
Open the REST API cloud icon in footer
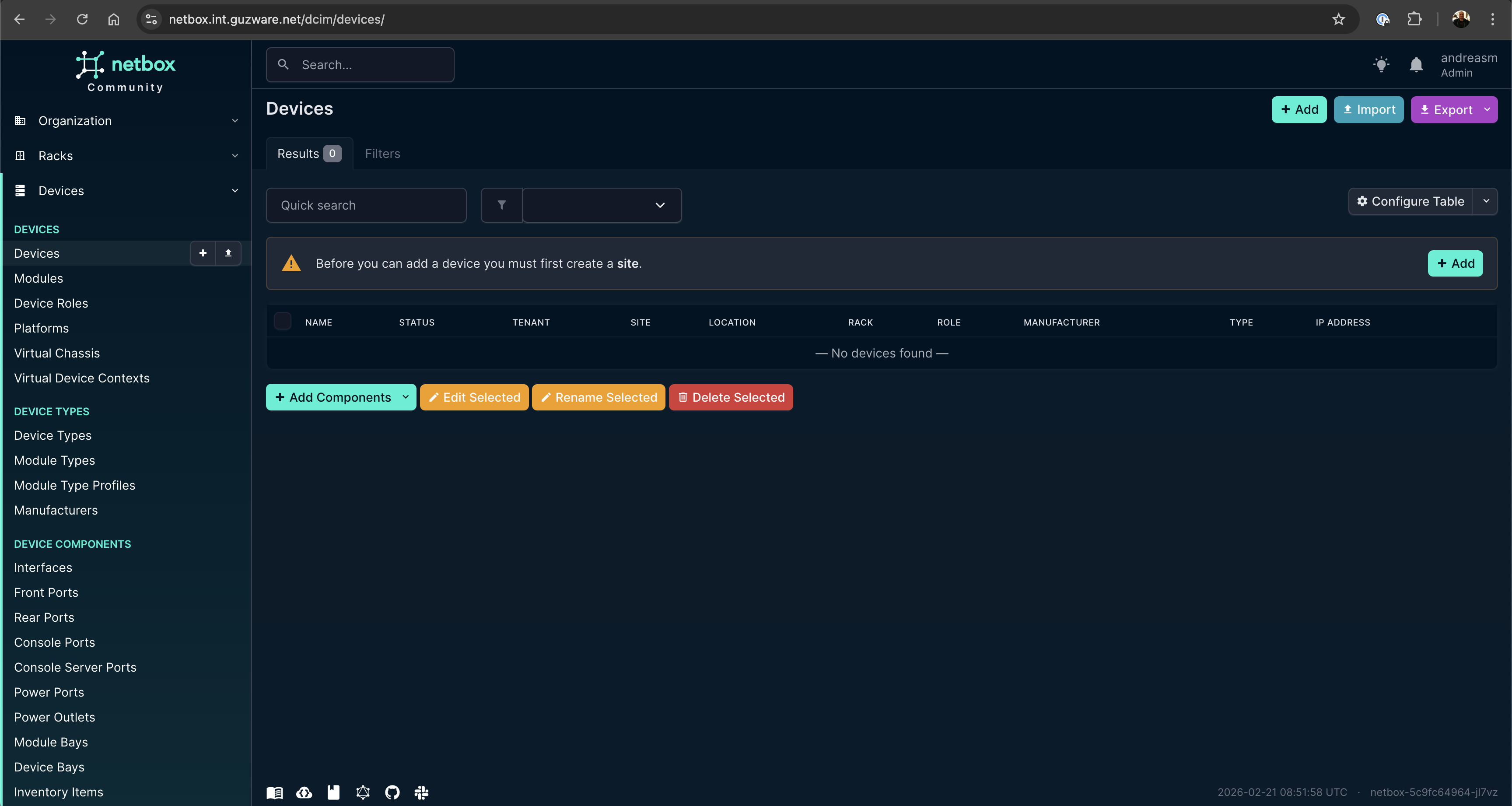[x=304, y=792]
